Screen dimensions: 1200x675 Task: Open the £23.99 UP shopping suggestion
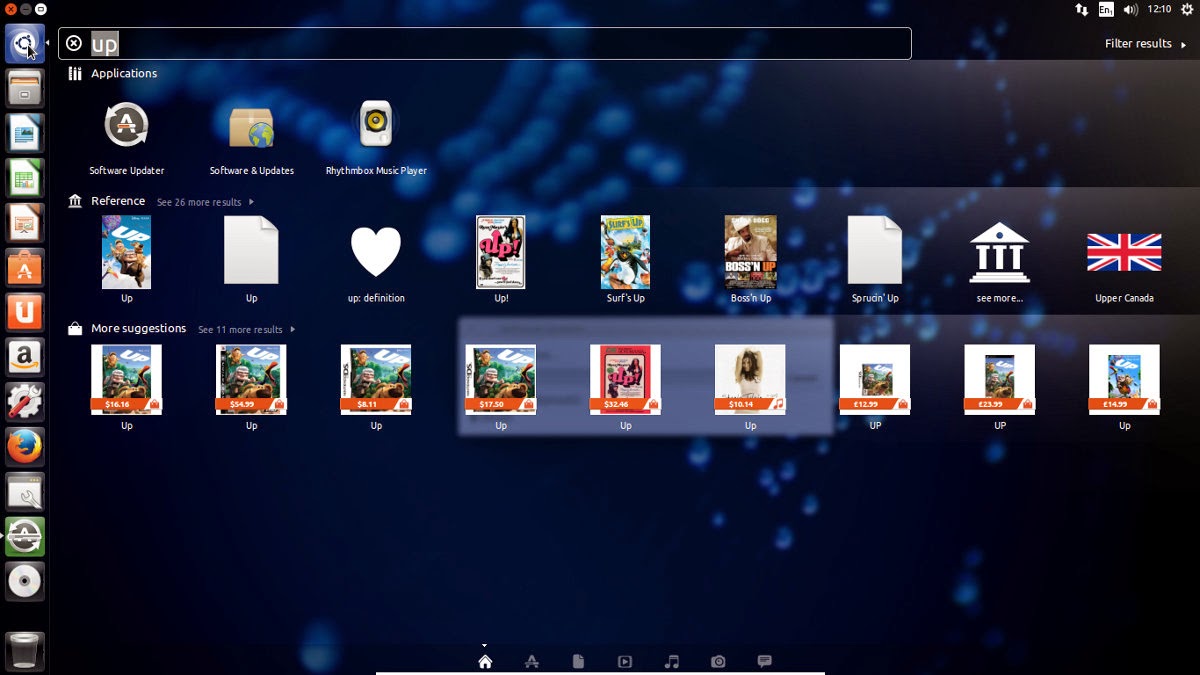(x=999, y=388)
